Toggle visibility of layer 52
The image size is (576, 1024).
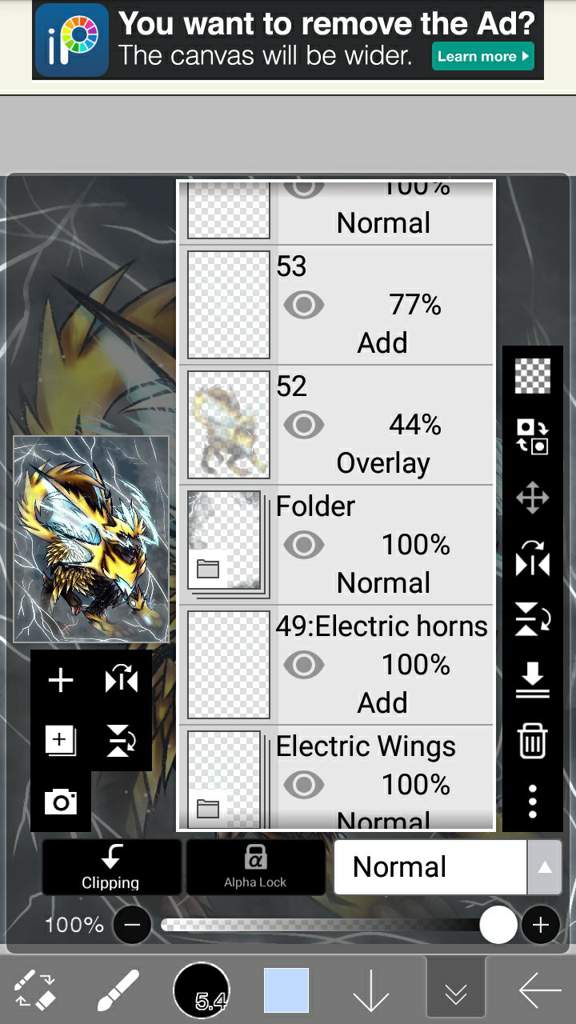304,425
